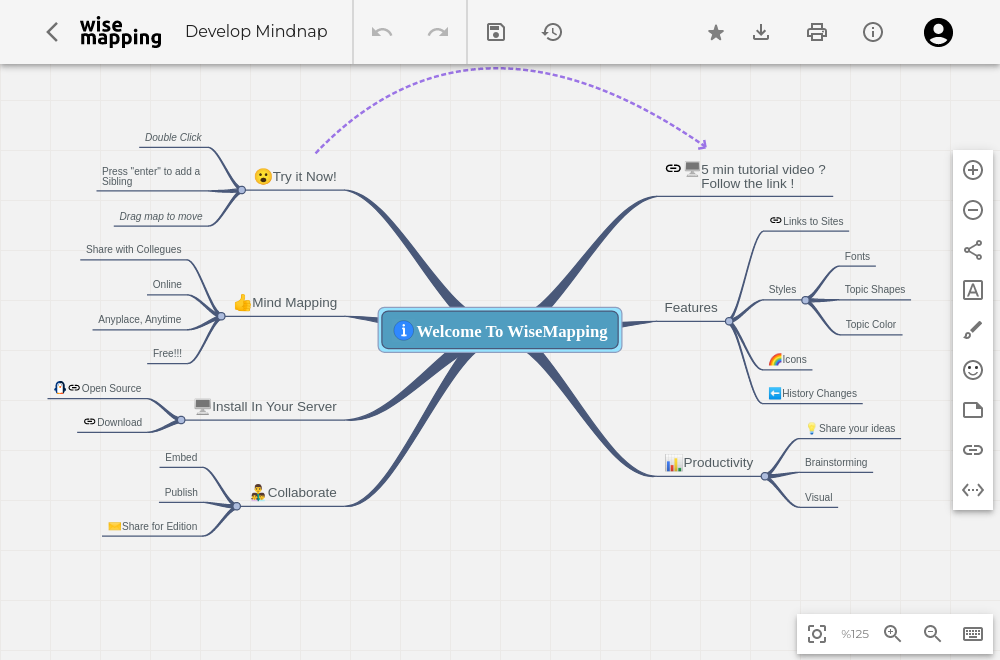Select the Anyplace, Anytime topic
The image size is (1000, 660).
click(x=140, y=319)
